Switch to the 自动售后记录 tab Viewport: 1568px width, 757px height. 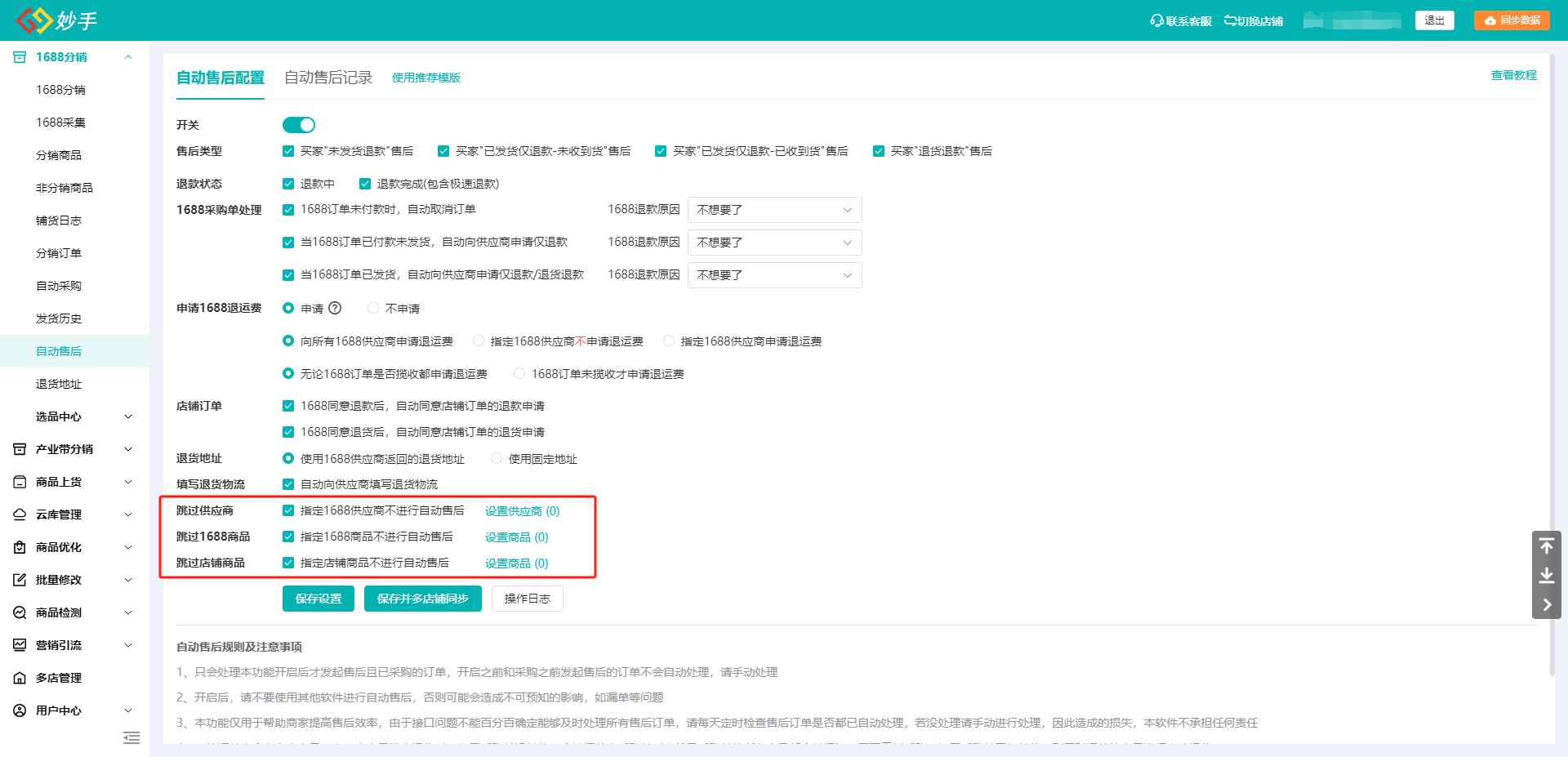tap(328, 78)
